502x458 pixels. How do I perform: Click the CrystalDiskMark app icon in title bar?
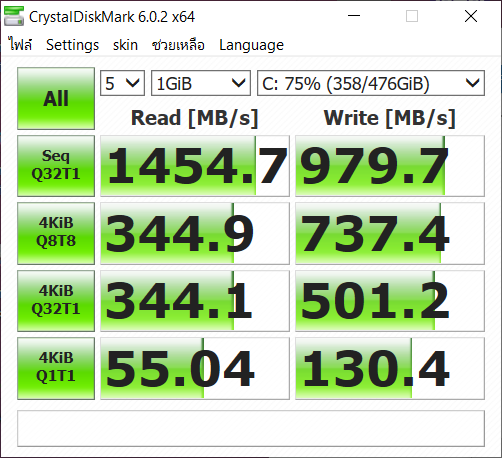[14, 16]
